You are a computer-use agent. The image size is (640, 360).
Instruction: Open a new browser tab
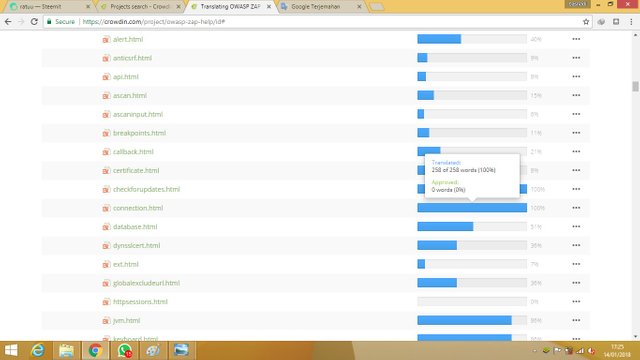point(377,7)
